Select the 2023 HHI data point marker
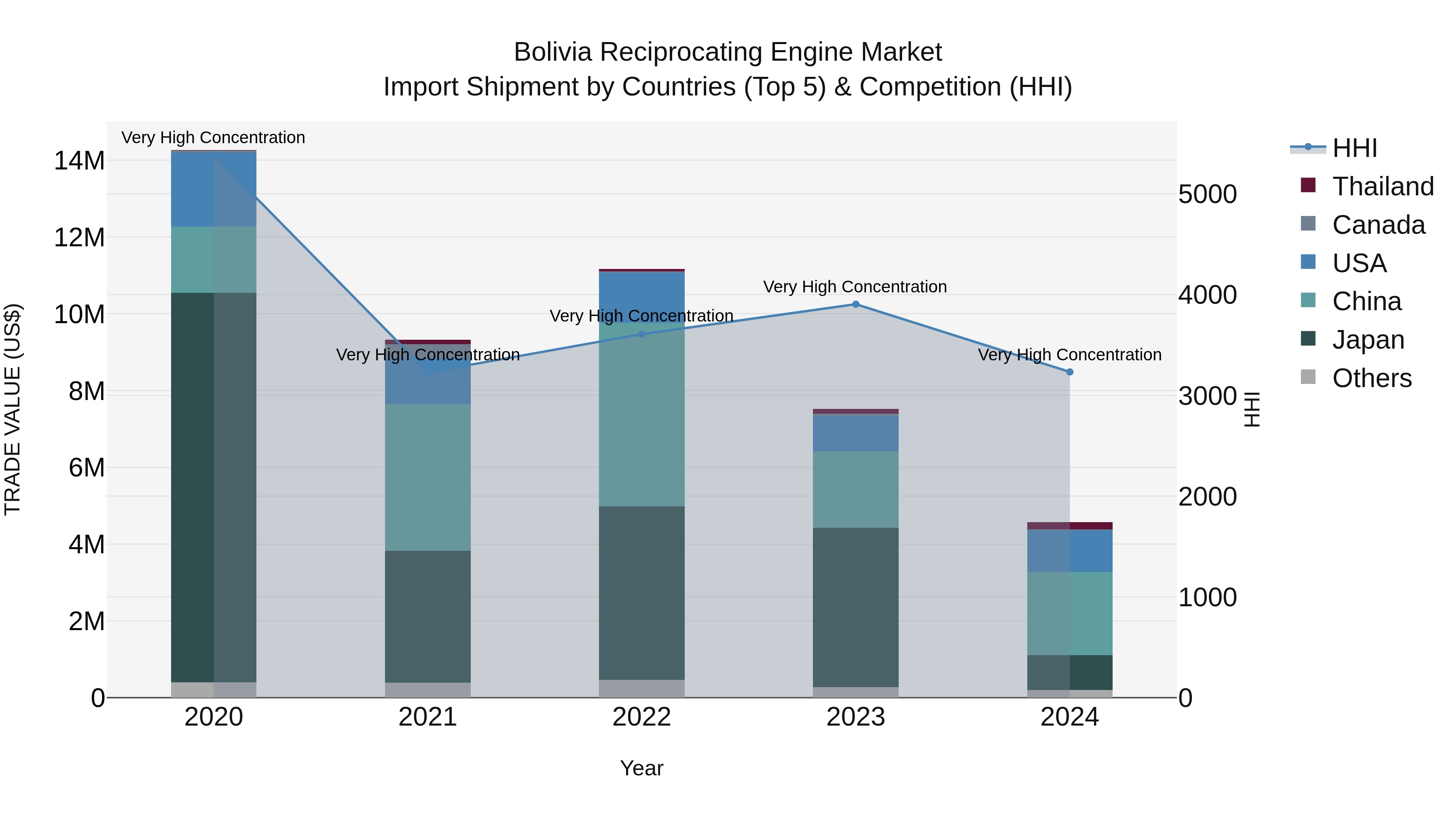The width and height of the screenshot is (1456, 819). (856, 304)
